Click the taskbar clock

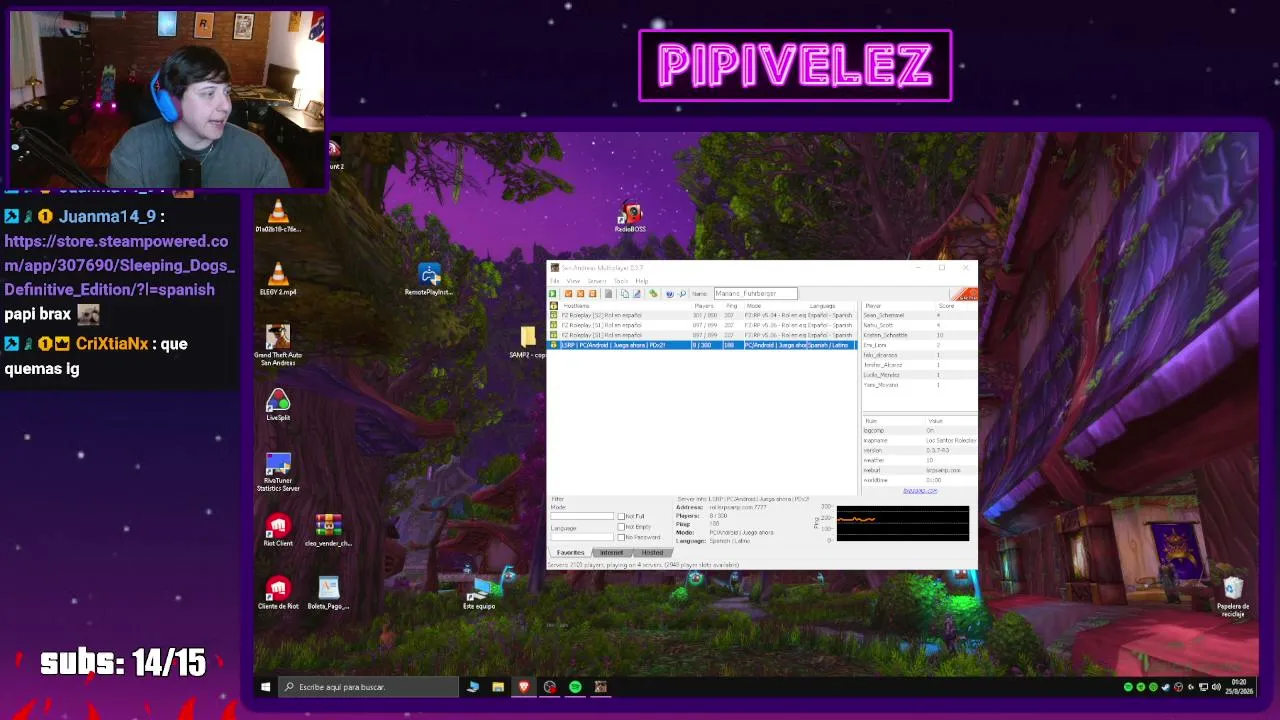pyautogui.click(x=1238, y=687)
